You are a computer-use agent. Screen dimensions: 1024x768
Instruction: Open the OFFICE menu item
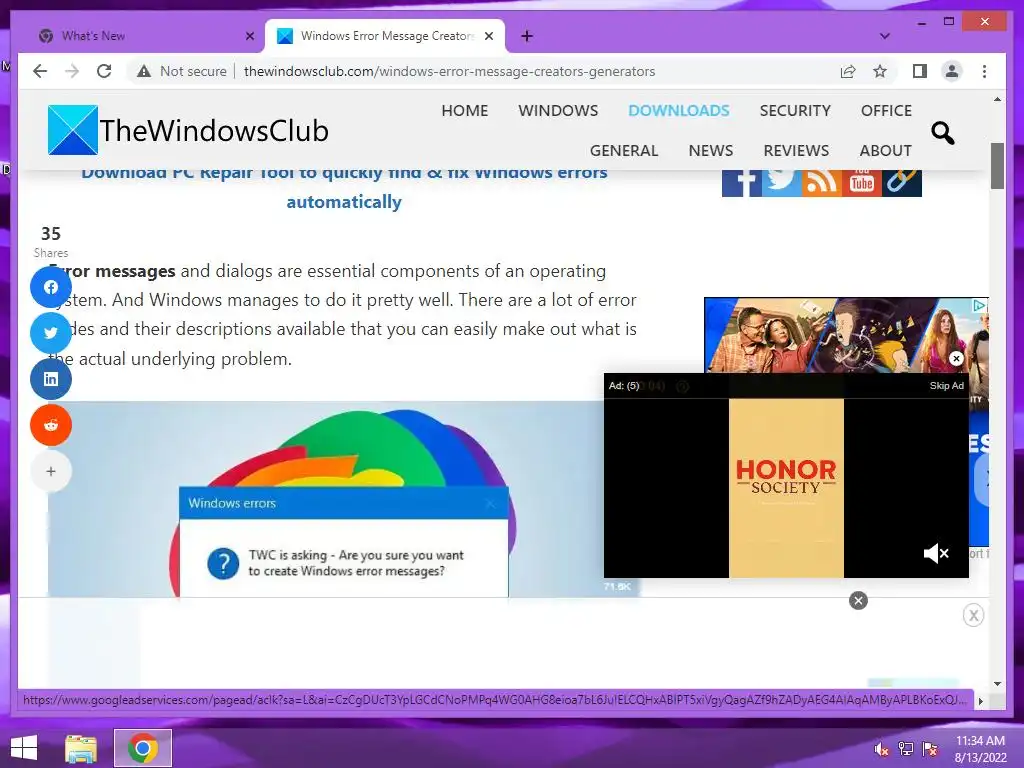click(x=886, y=110)
